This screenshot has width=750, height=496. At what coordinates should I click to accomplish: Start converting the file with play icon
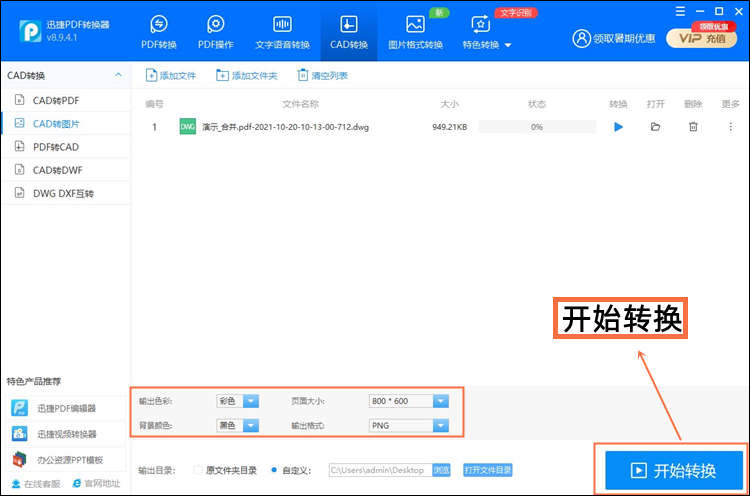(618, 127)
